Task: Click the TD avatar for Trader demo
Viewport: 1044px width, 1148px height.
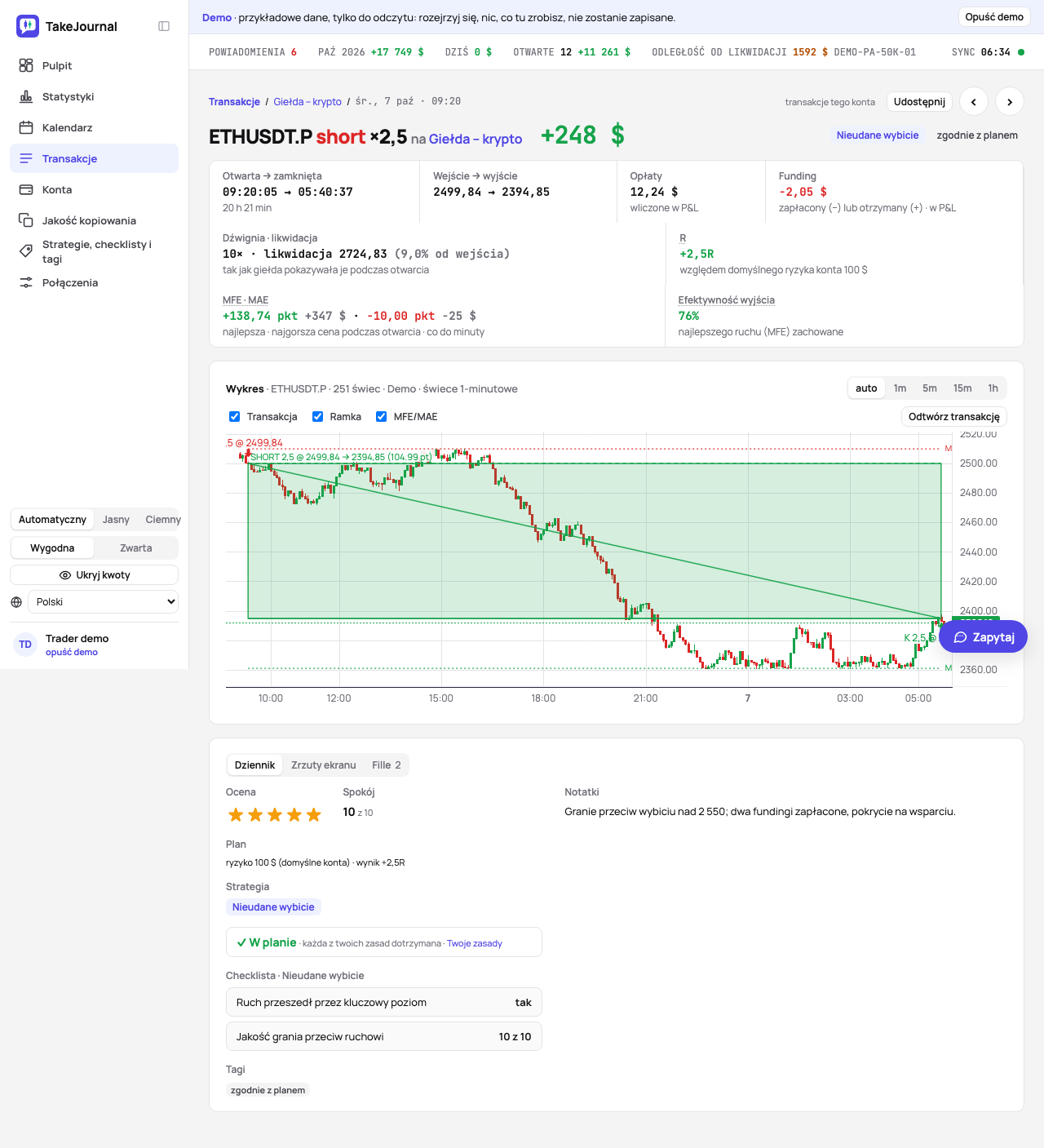Action: click(x=25, y=645)
